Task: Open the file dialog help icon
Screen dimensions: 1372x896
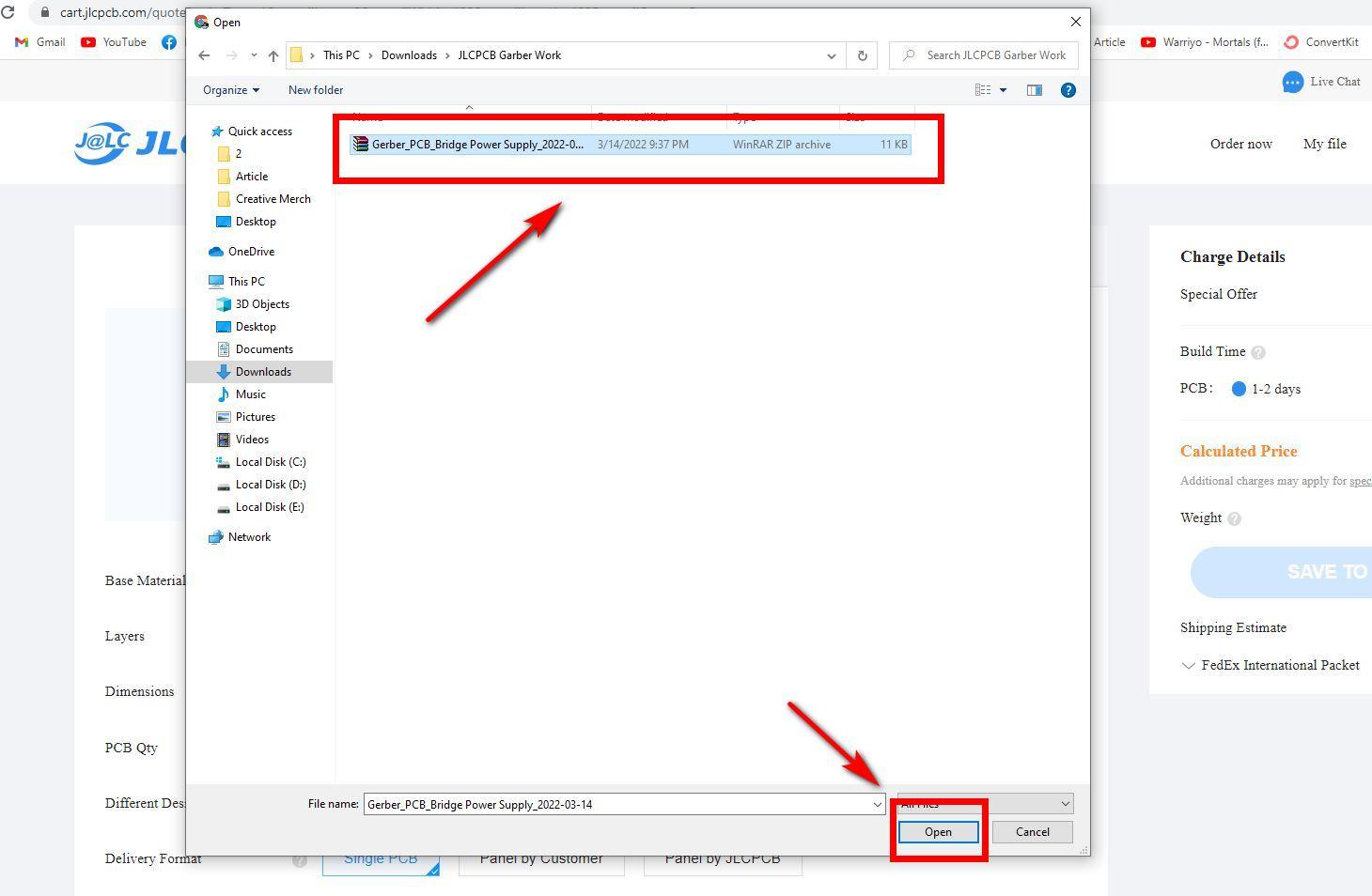Action: pyautogui.click(x=1068, y=90)
